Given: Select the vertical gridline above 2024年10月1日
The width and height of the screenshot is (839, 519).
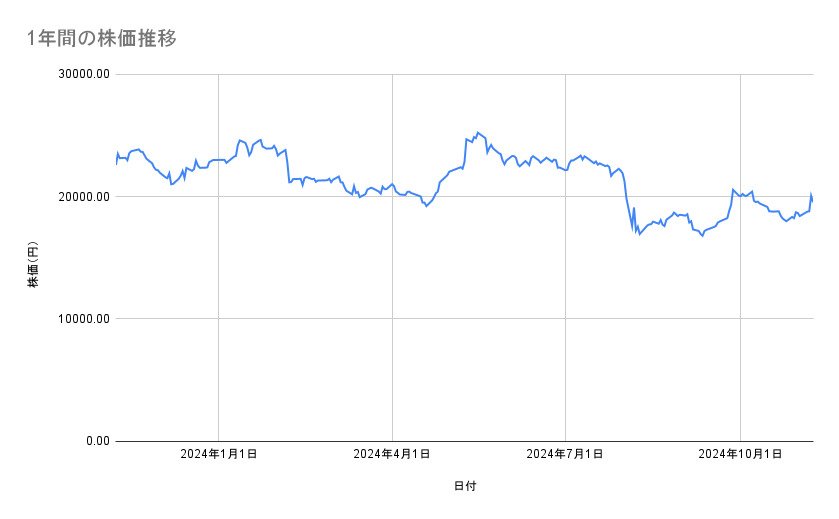Looking at the screenshot, I should click(x=740, y=300).
